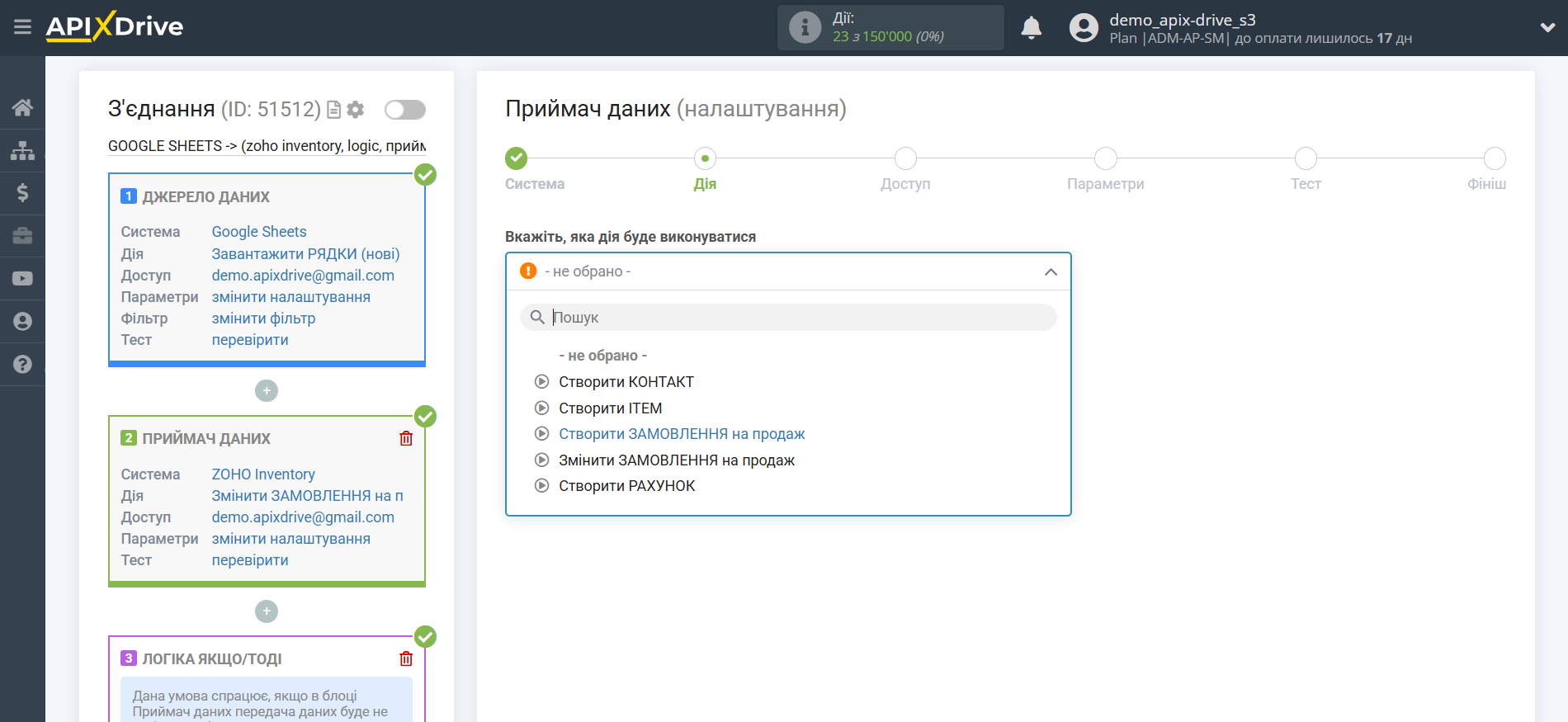The width and height of the screenshot is (1568, 722).
Task: Go to Фініш step
Action: click(x=1495, y=158)
